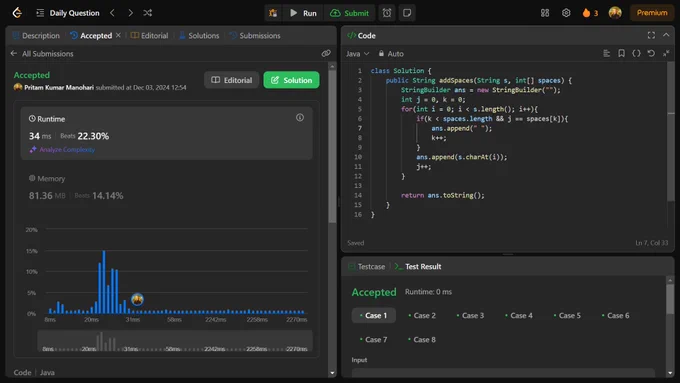The width and height of the screenshot is (680, 383).
Task: Open the timer alarm clock icon
Action: click(387, 13)
